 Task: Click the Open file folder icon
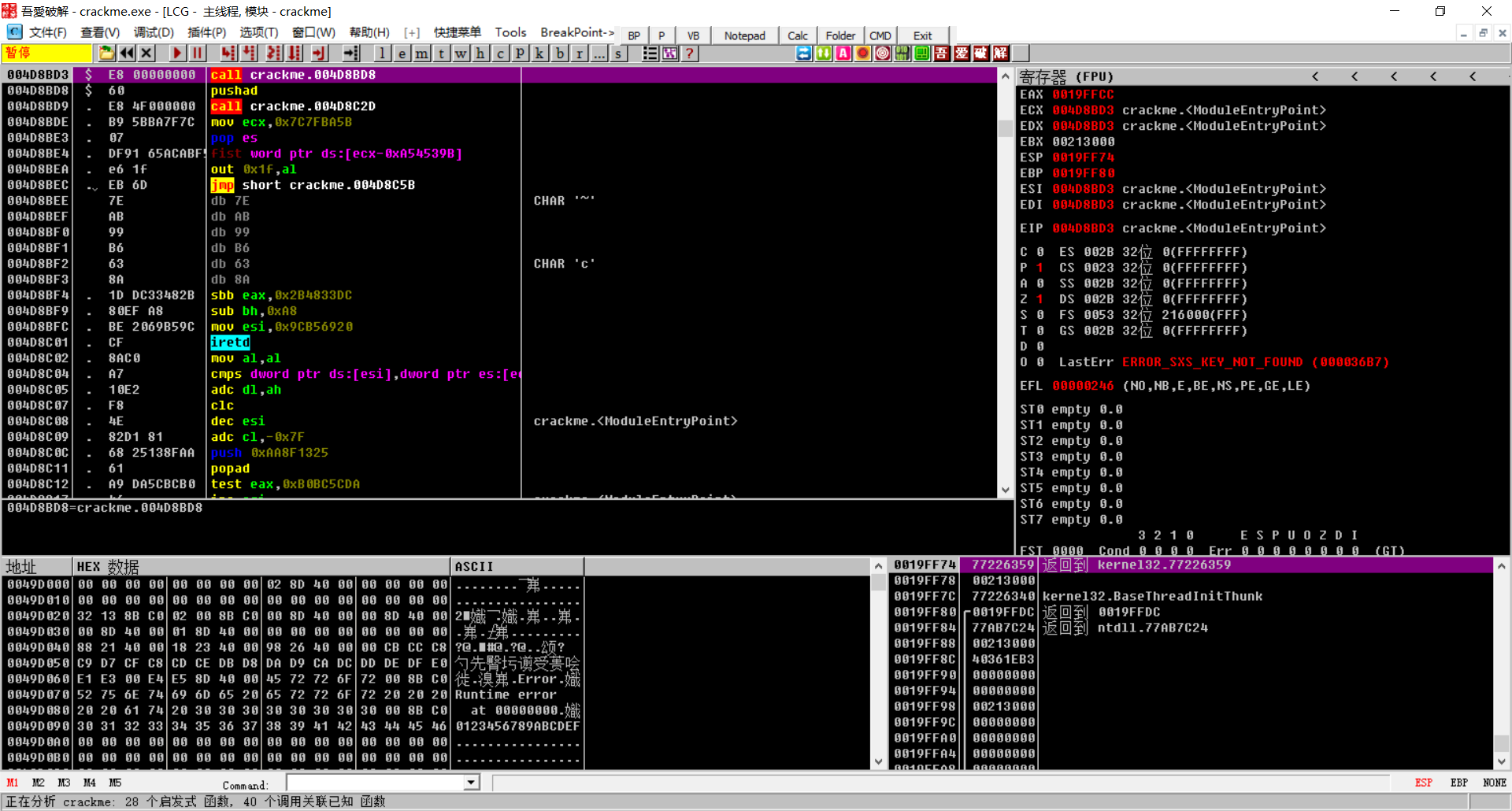(106, 54)
